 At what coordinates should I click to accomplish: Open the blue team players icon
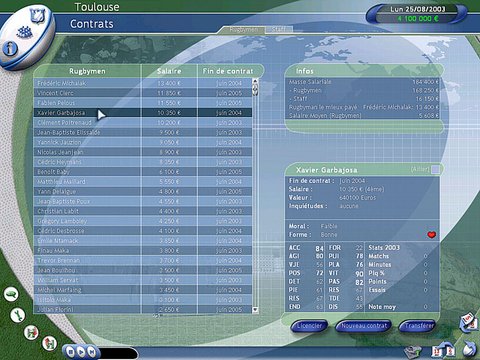click(24, 33)
